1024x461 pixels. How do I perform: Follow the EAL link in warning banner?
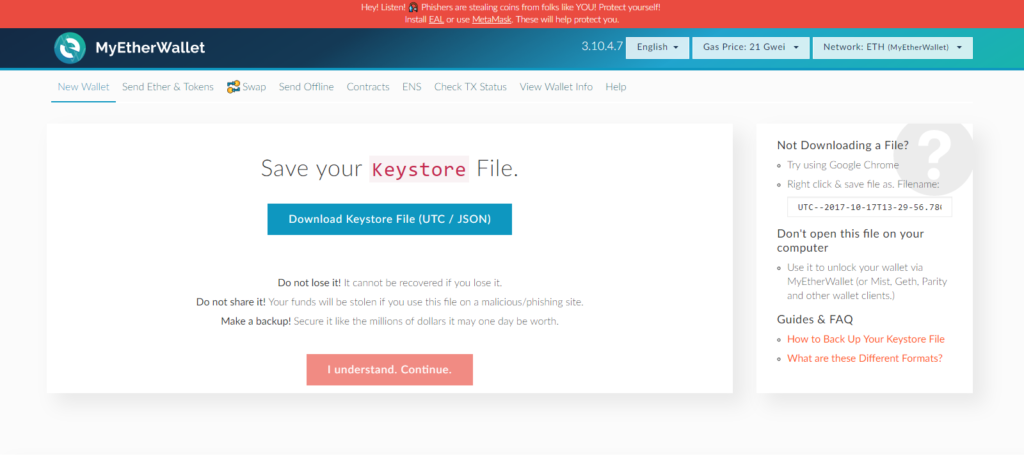436,20
